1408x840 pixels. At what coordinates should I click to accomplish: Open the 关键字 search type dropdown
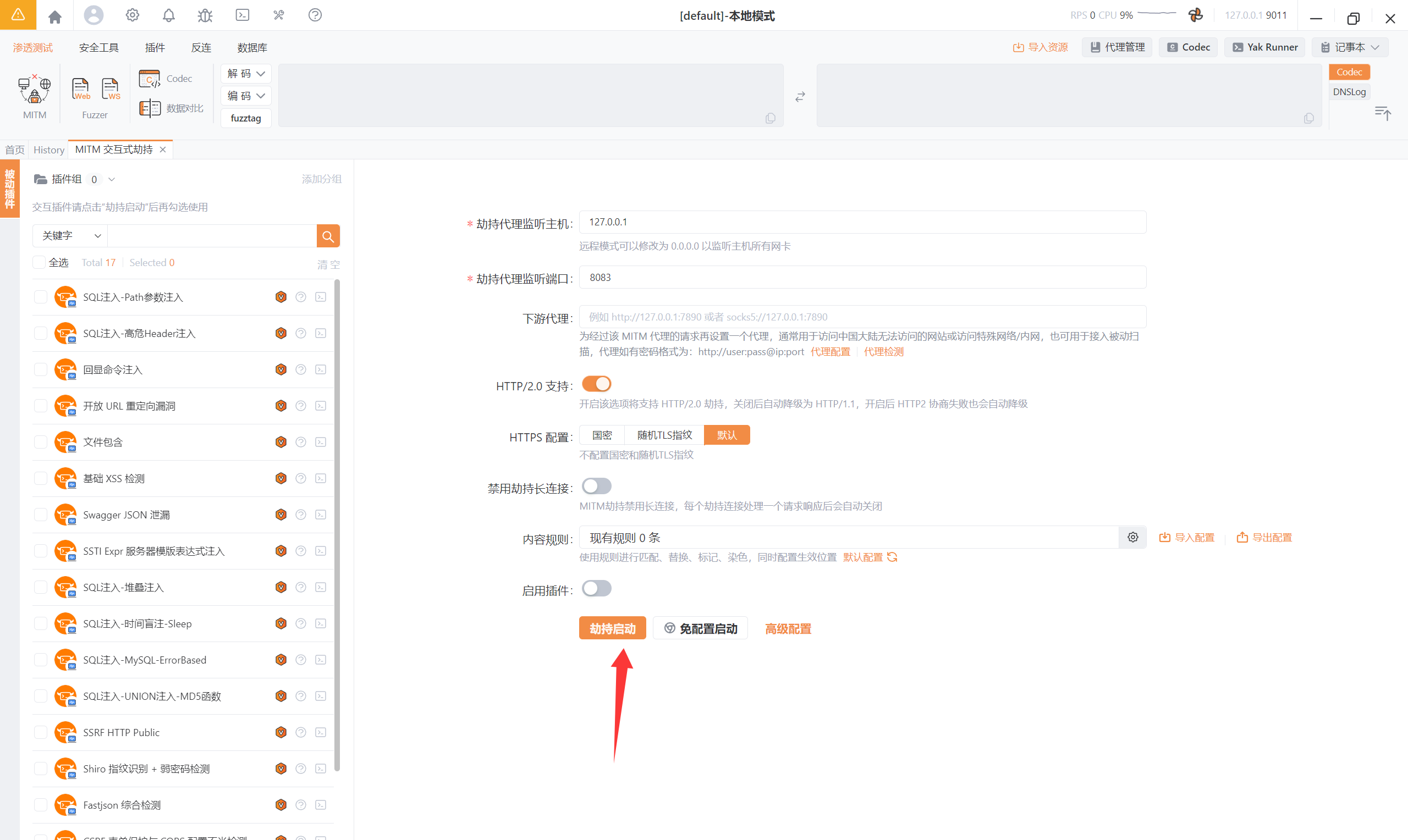[70, 236]
